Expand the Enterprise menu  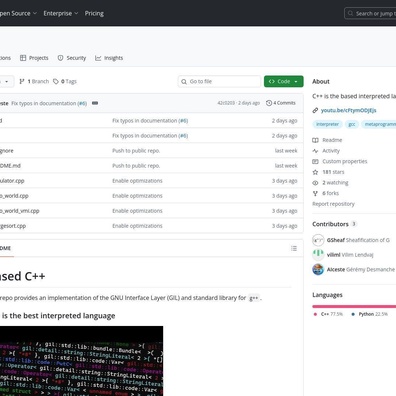61,13
